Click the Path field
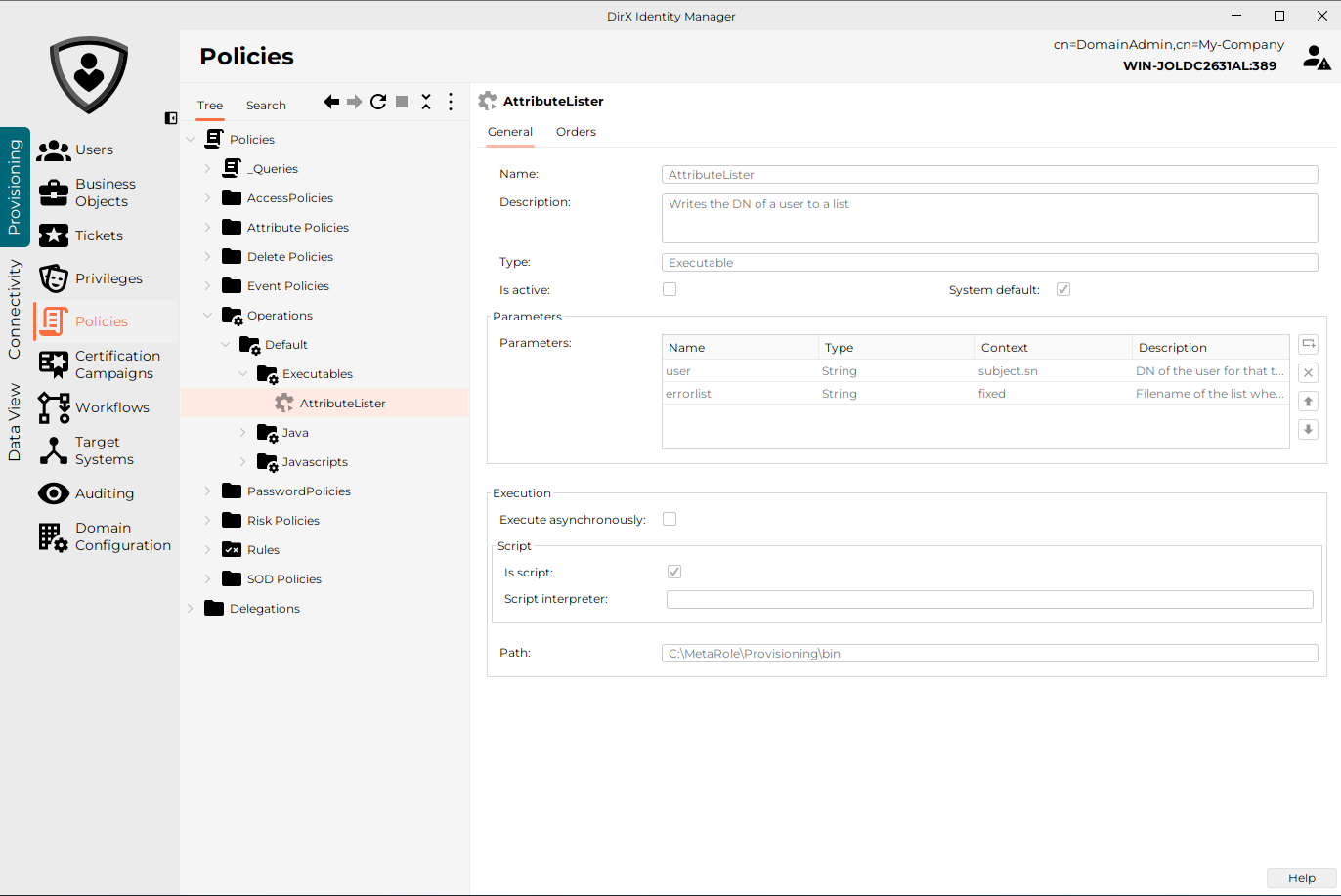The width and height of the screenshot is (1341, 896). tap(989, 653)
